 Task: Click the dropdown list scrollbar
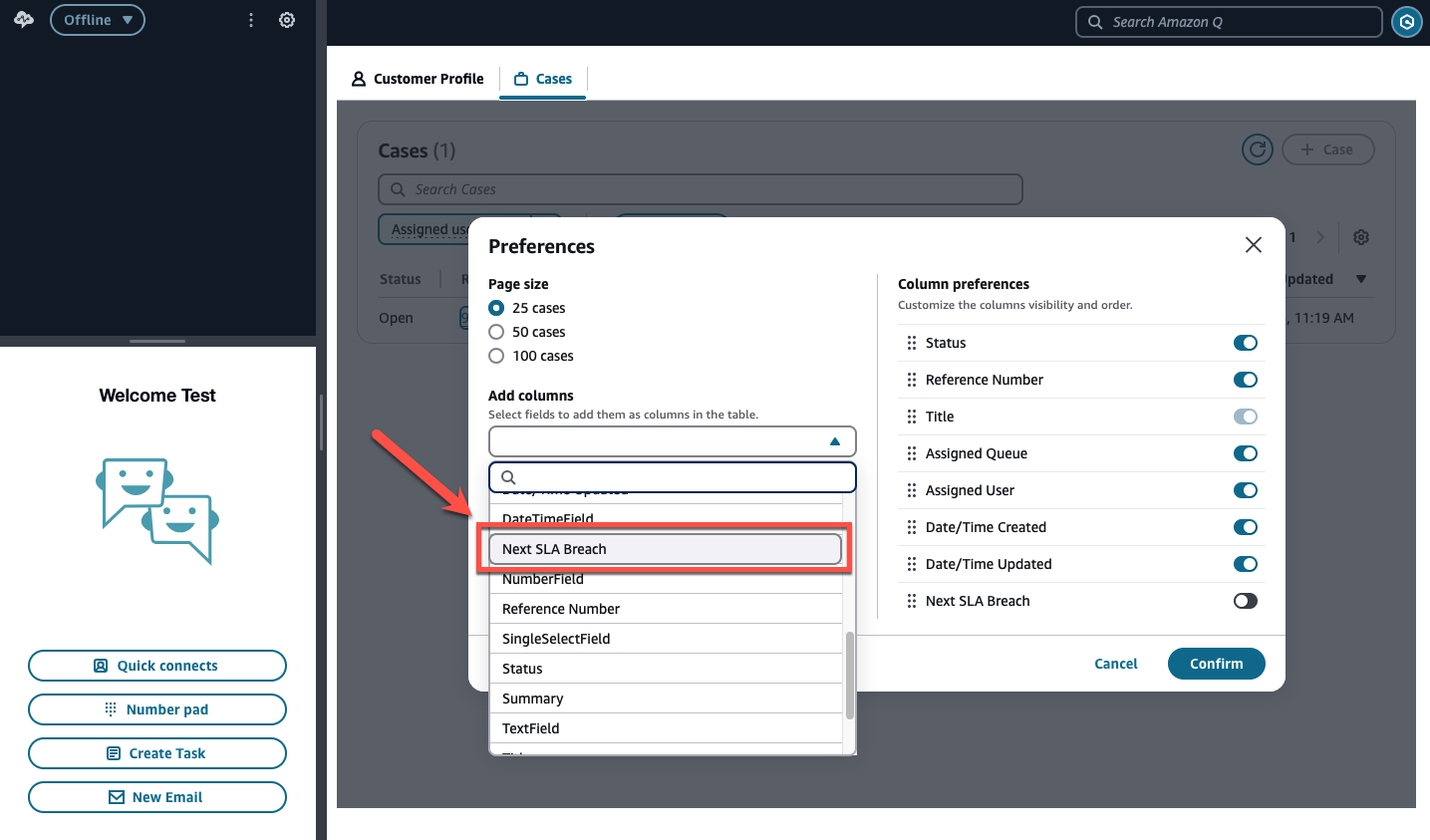pos(849,675)
